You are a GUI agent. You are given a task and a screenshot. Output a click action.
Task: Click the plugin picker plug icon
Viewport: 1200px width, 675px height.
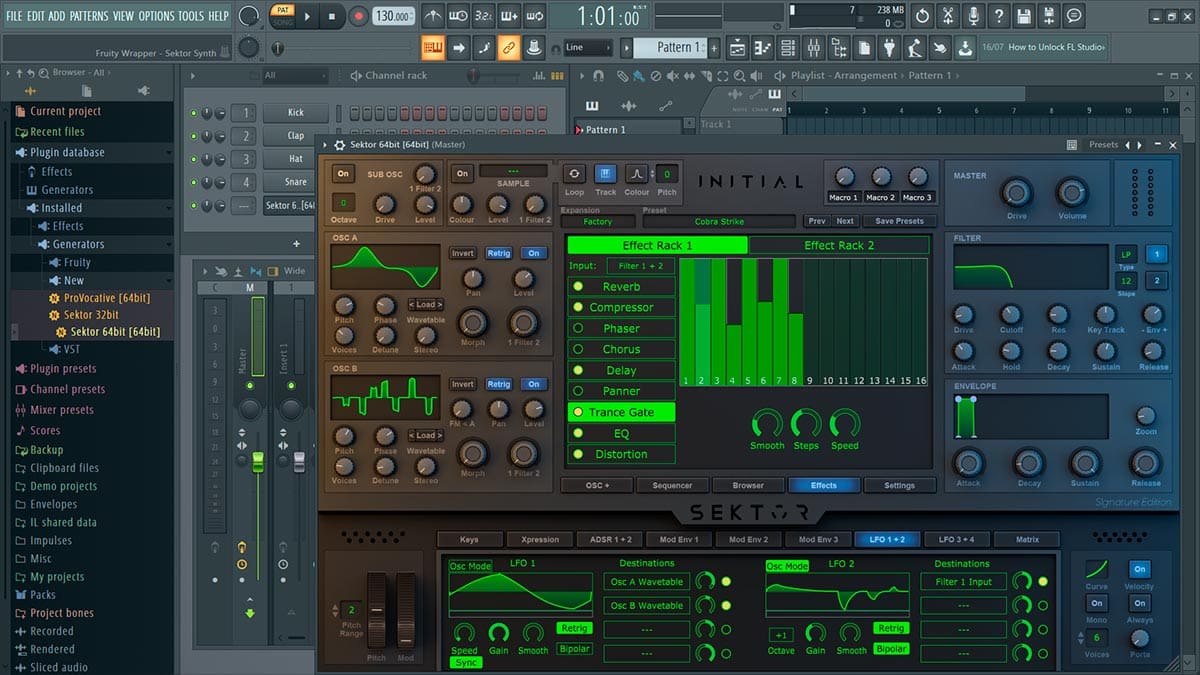[x=889, y=48]
